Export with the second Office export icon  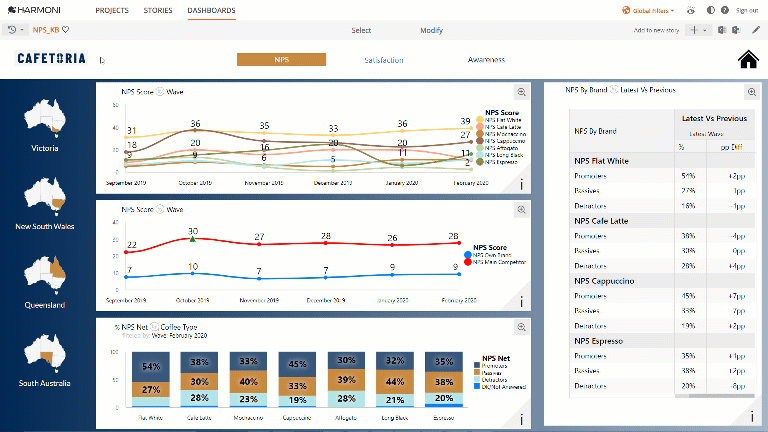point(736,30)
